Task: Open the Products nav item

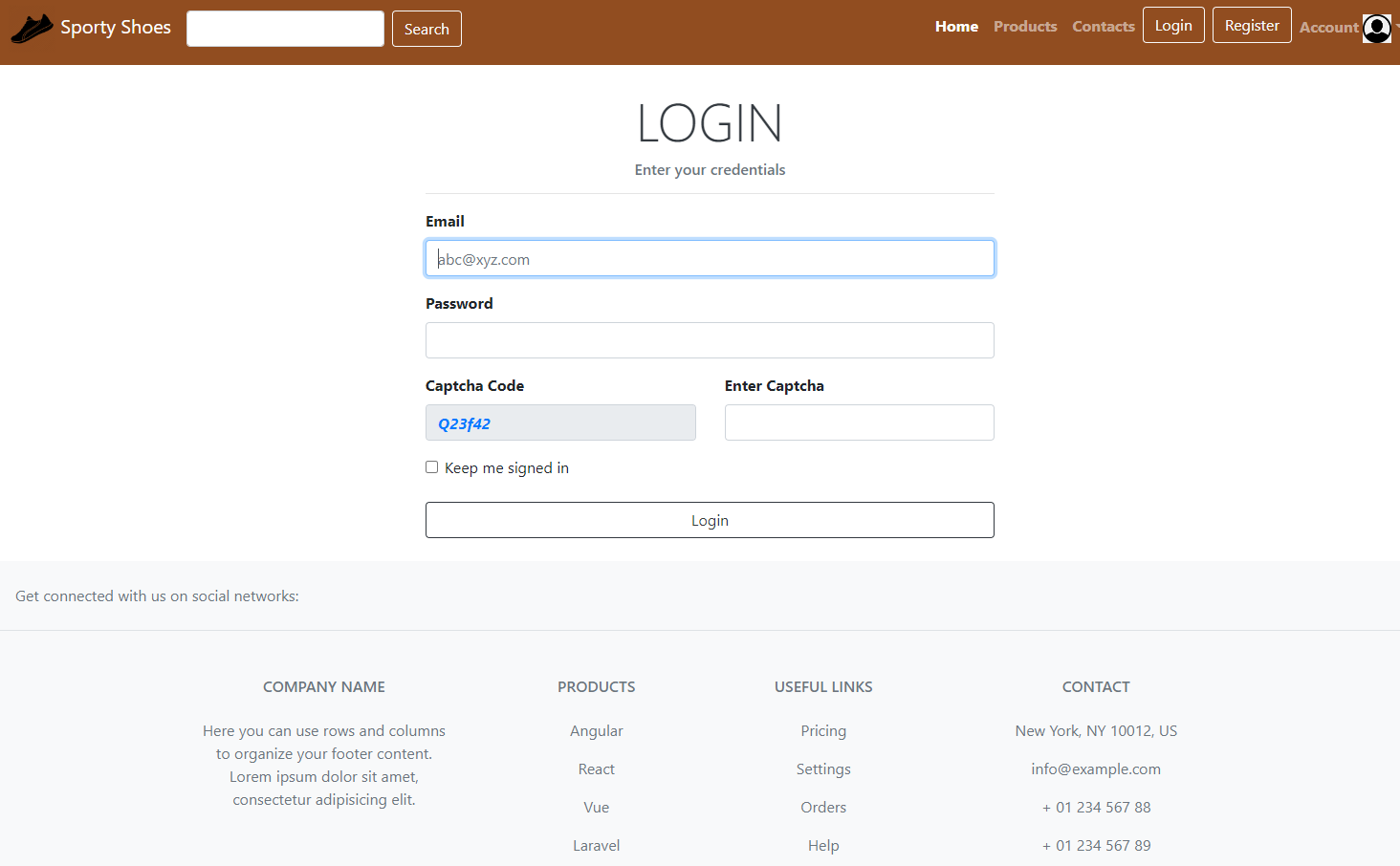Action: pos(1025,27)
